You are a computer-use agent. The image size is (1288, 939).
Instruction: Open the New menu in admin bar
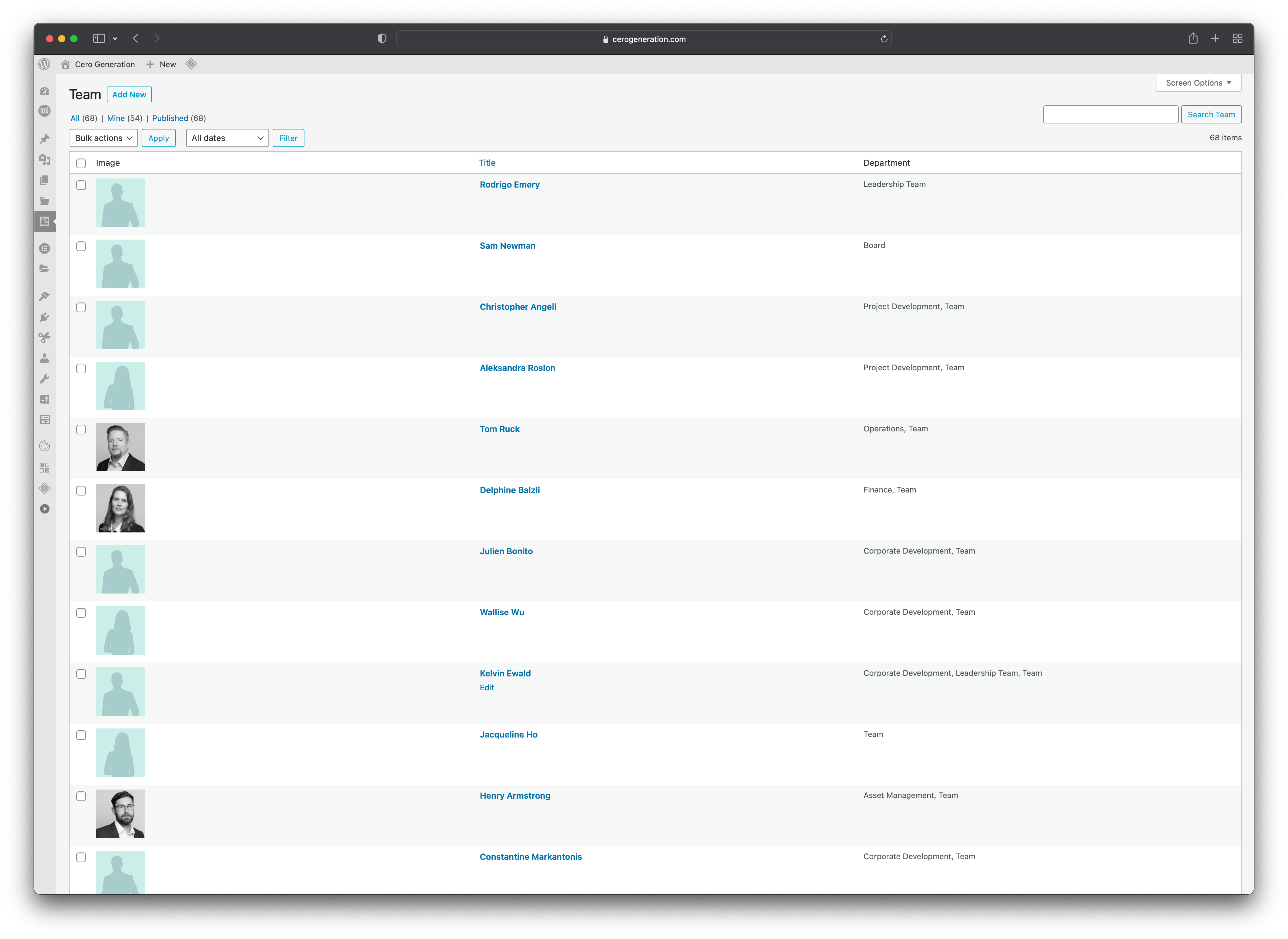click(x=162, y=64)
